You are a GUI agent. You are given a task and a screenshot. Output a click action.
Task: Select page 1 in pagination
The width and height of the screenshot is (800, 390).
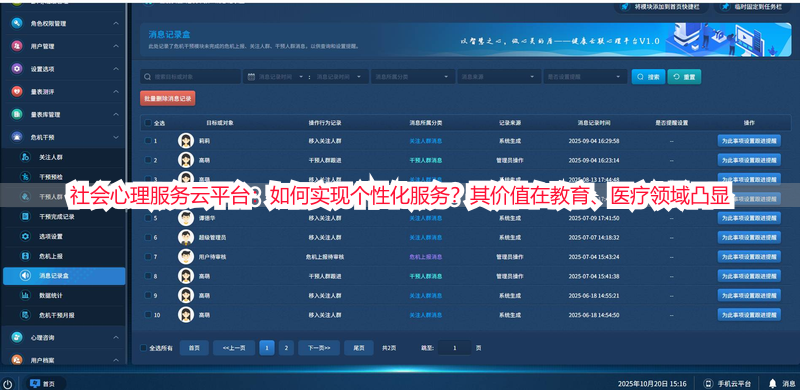[x=267, y=348]
